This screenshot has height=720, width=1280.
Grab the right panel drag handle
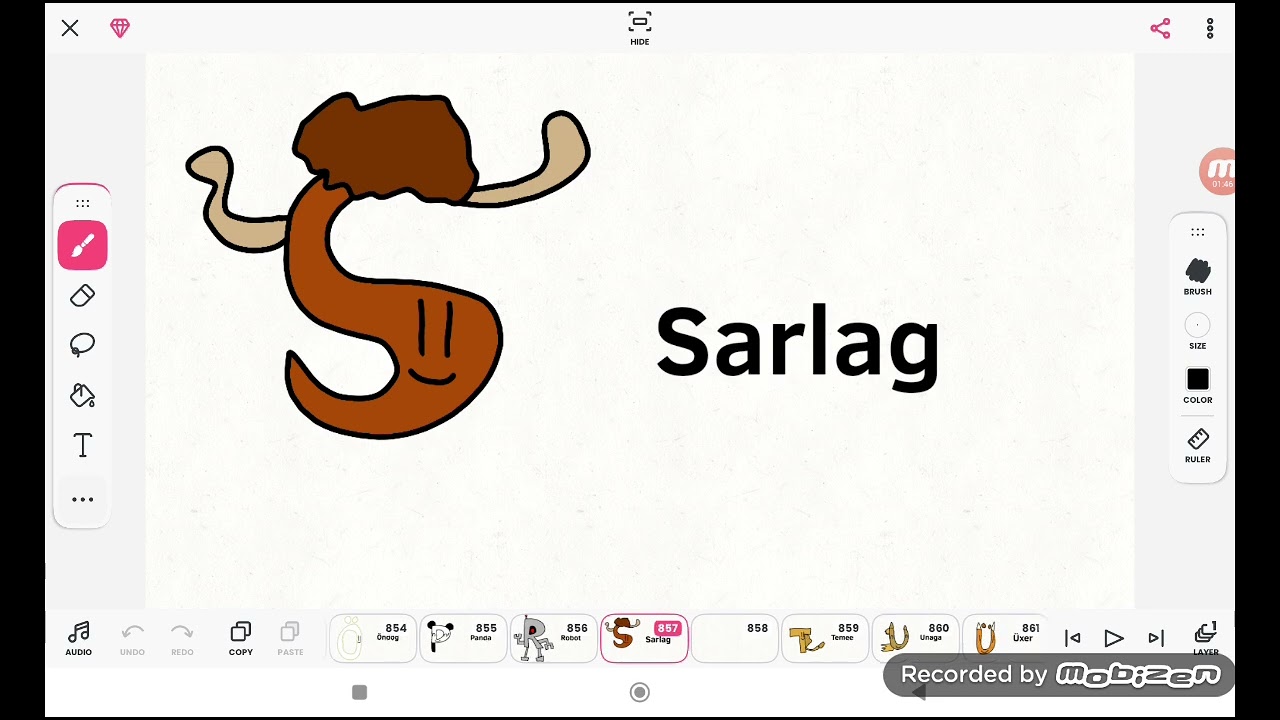click(x=1198, y=232)
